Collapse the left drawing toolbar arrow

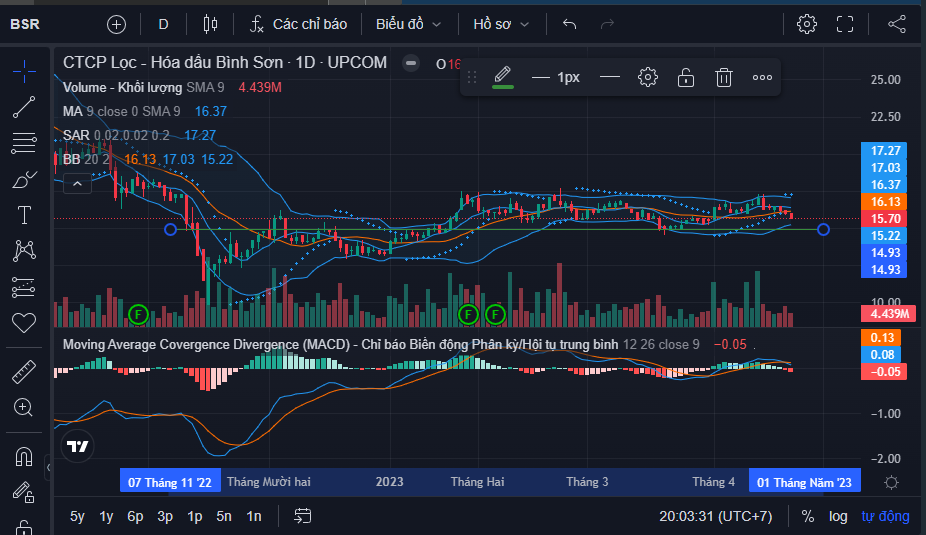coord(48,467)
